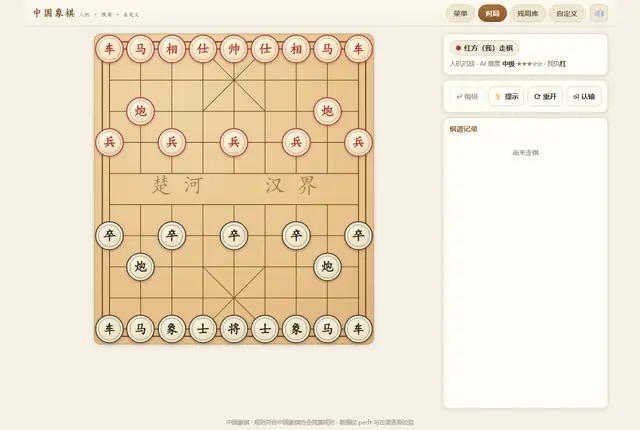Open the 菜单 menu tab
Screen dimensions: 640x430
point(460,13)
